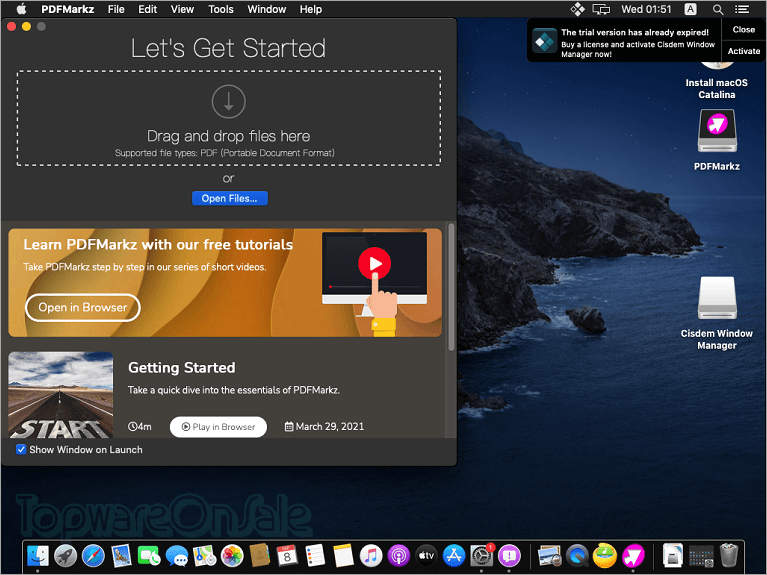Open Safari from the Dock
The image size is (767, 575).
pos(93,556)
